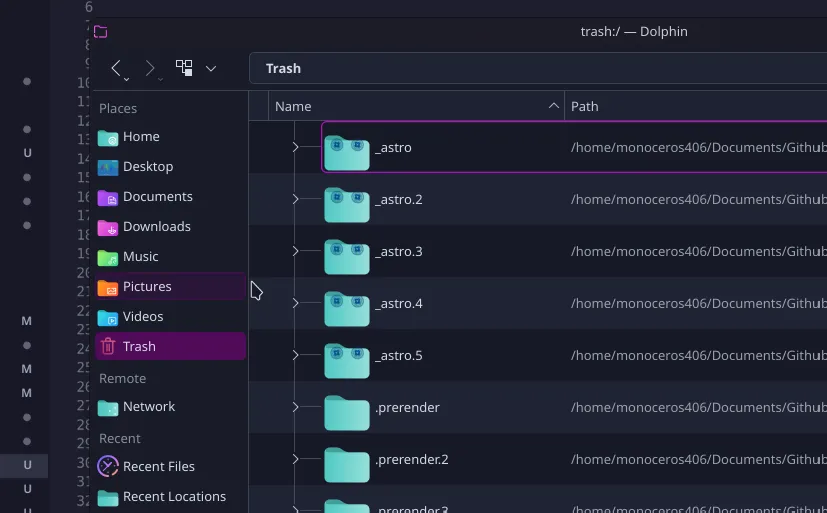Viewport: 827px width, 513px height.
Task: Select the _astro.5 folder icon
Action: click(347, 361)
